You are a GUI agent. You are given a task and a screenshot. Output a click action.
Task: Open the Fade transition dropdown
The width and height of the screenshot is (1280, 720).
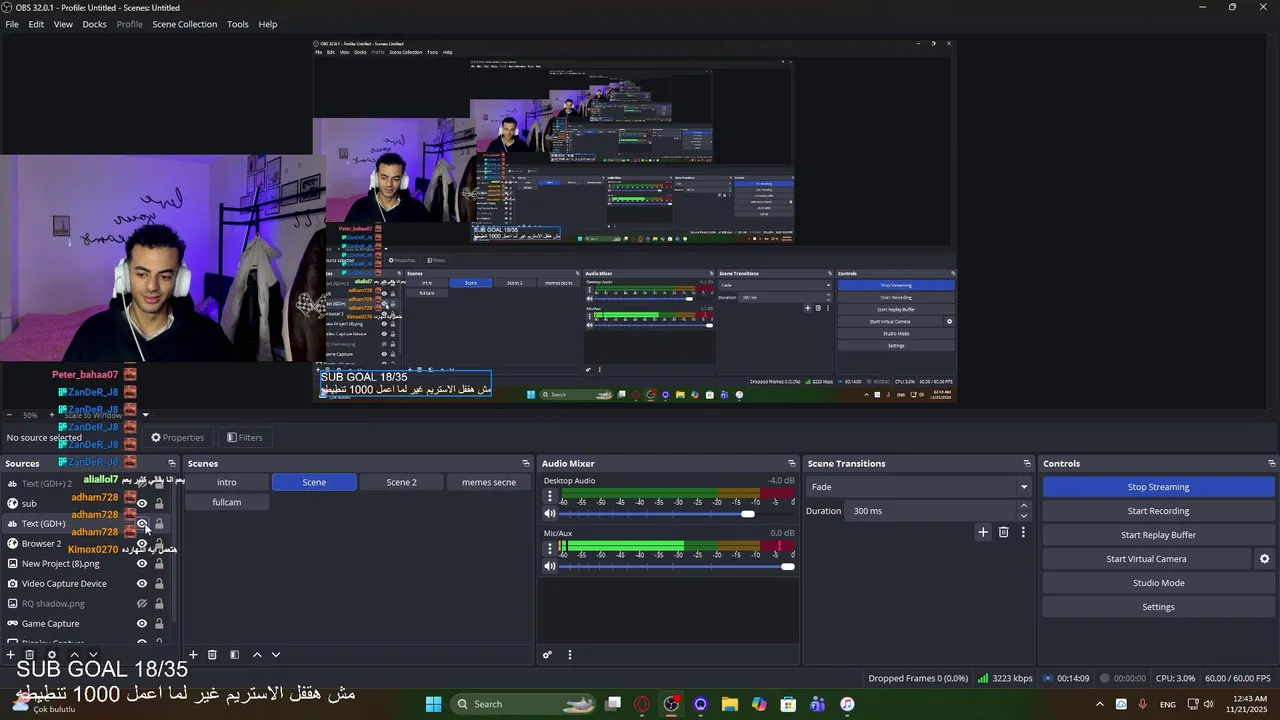pos(918,487)
